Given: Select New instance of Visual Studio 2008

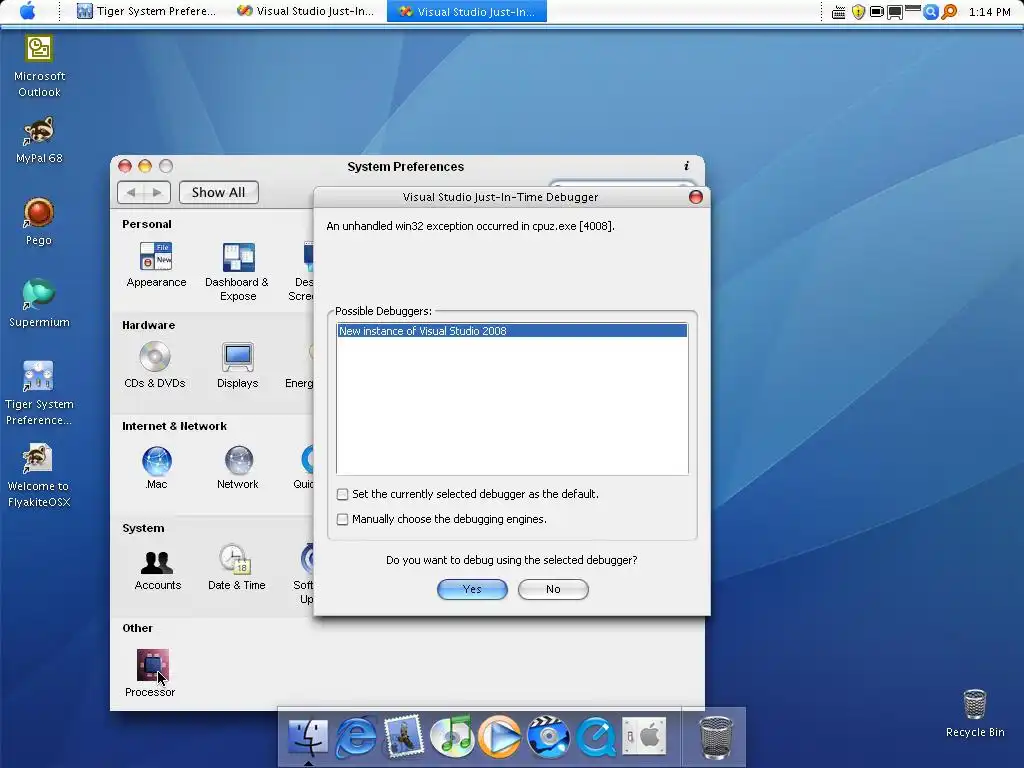Looking at the screenshot, I should point(512,331).
